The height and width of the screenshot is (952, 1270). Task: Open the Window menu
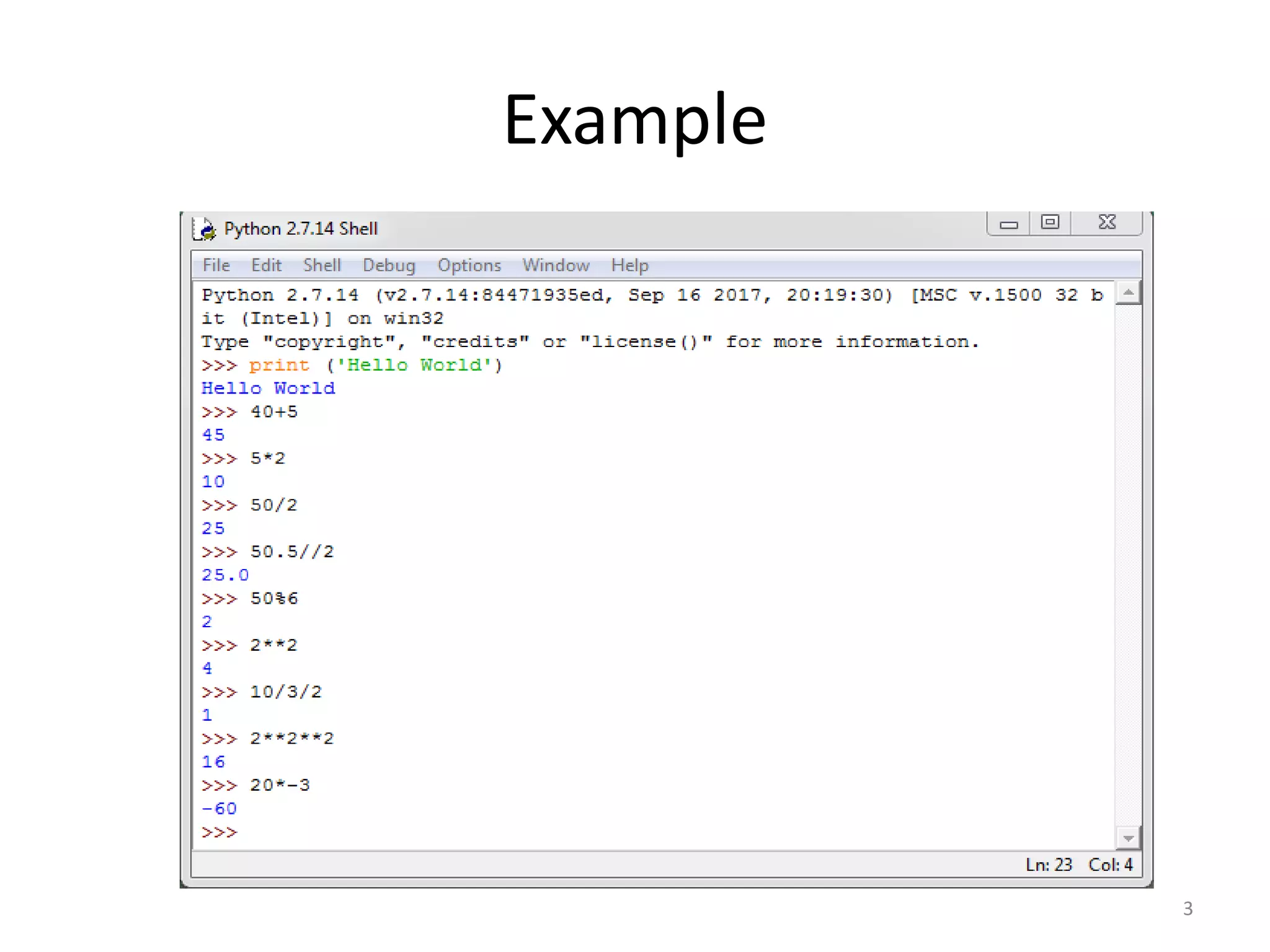(556, 265)
